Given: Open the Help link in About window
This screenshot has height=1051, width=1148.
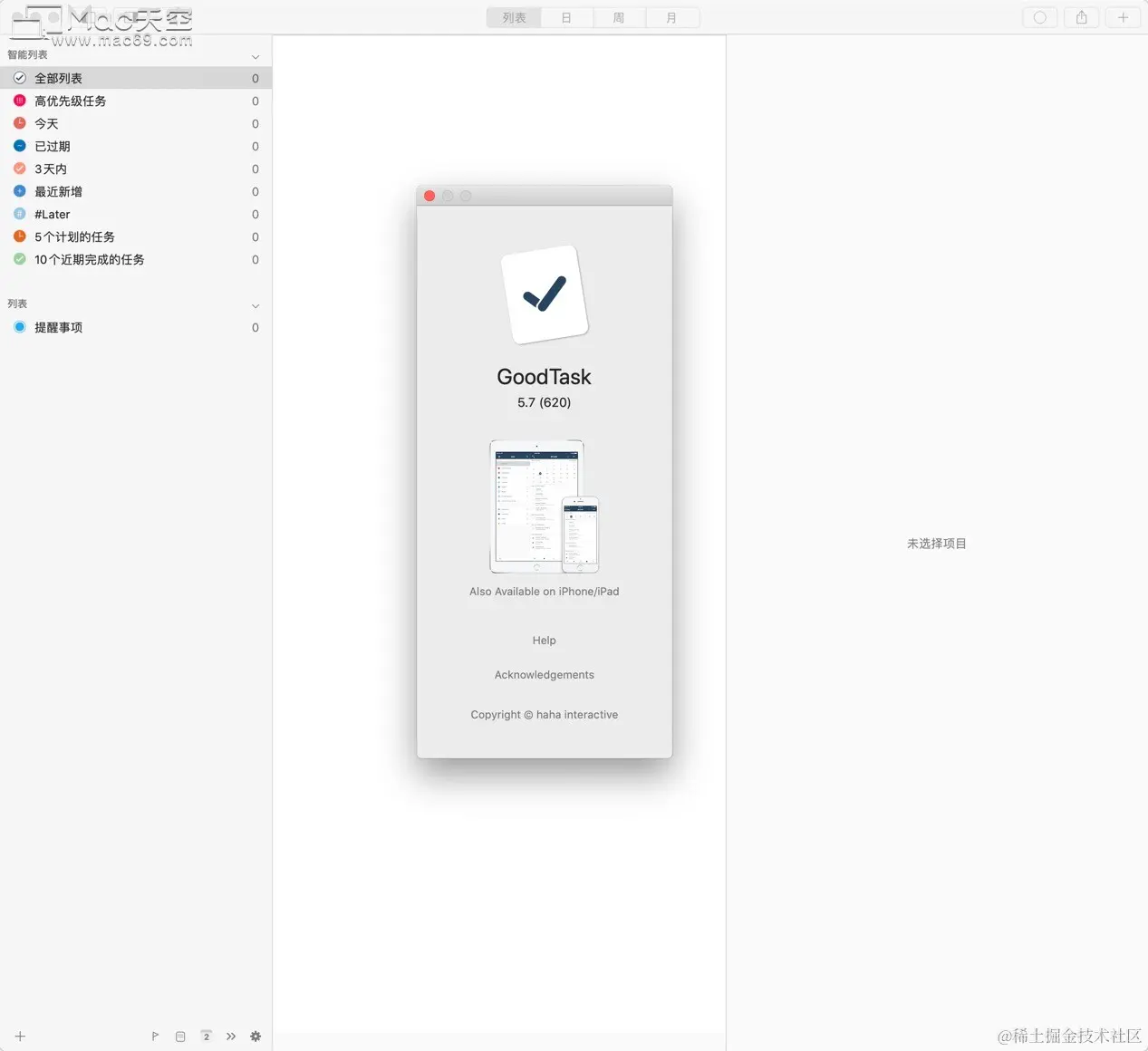Looking at the screenshot, I should point(545,641).
